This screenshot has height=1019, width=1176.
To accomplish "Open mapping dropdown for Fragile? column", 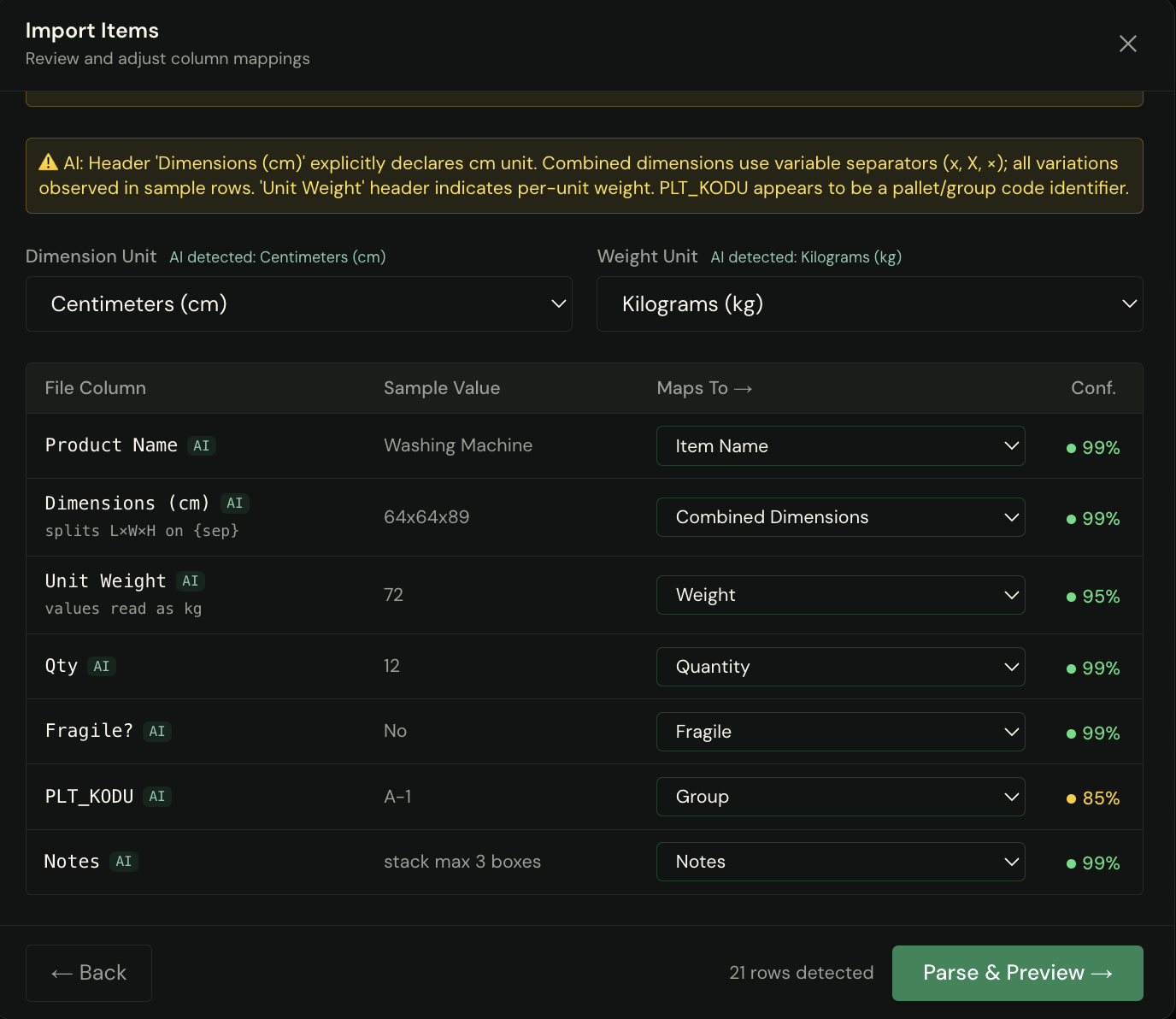I will coord(841,732).
